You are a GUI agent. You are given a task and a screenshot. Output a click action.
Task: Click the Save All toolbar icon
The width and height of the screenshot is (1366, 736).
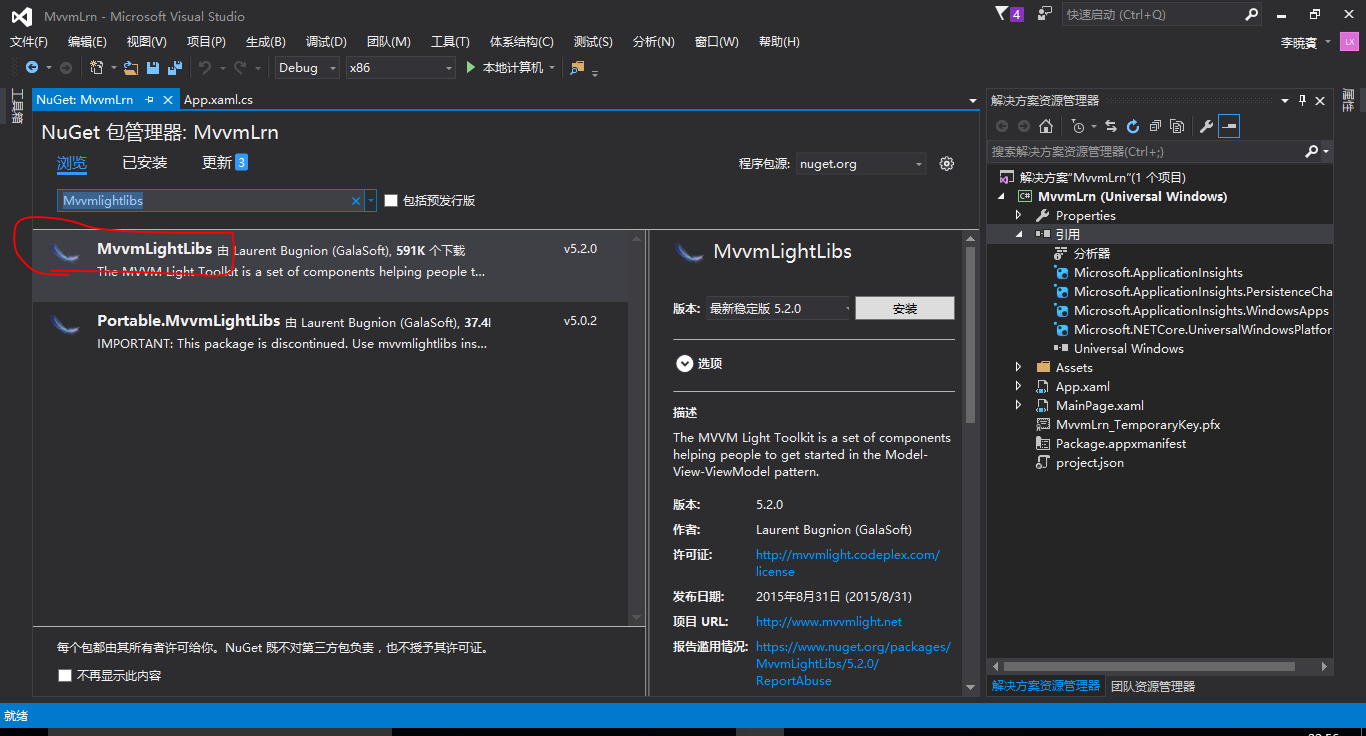(175, 68)
